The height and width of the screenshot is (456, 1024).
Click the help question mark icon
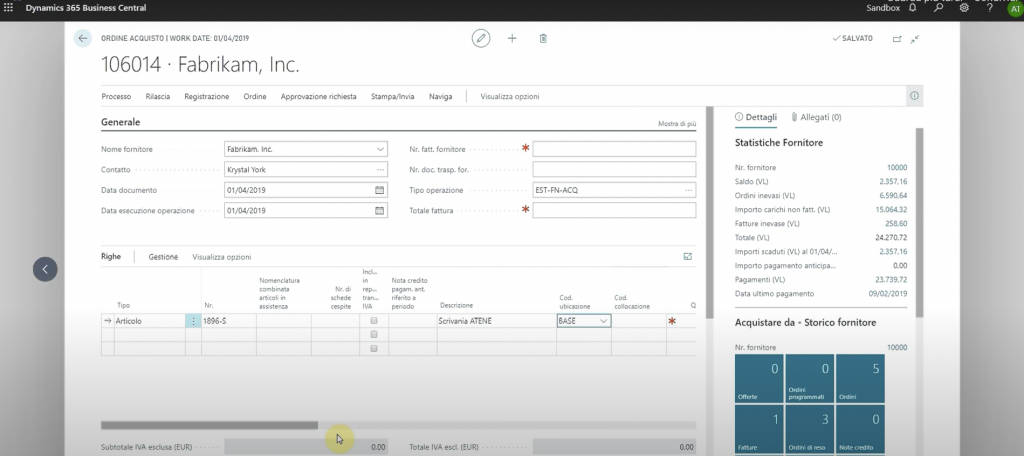[990, 8]
